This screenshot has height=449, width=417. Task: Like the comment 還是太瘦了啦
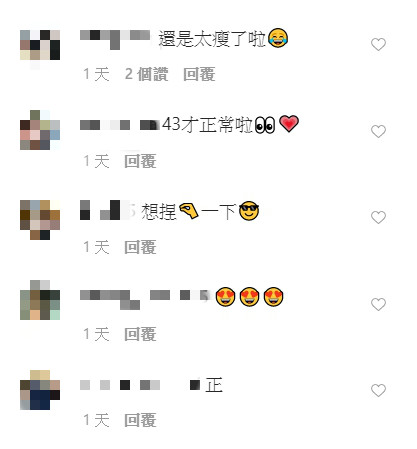pos(378,44)
